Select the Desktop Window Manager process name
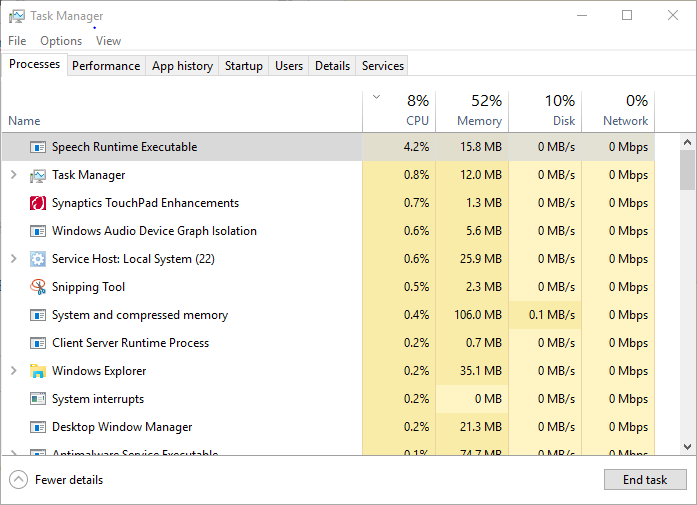Screen dimensions: 697x505 (x=122, y=427)
